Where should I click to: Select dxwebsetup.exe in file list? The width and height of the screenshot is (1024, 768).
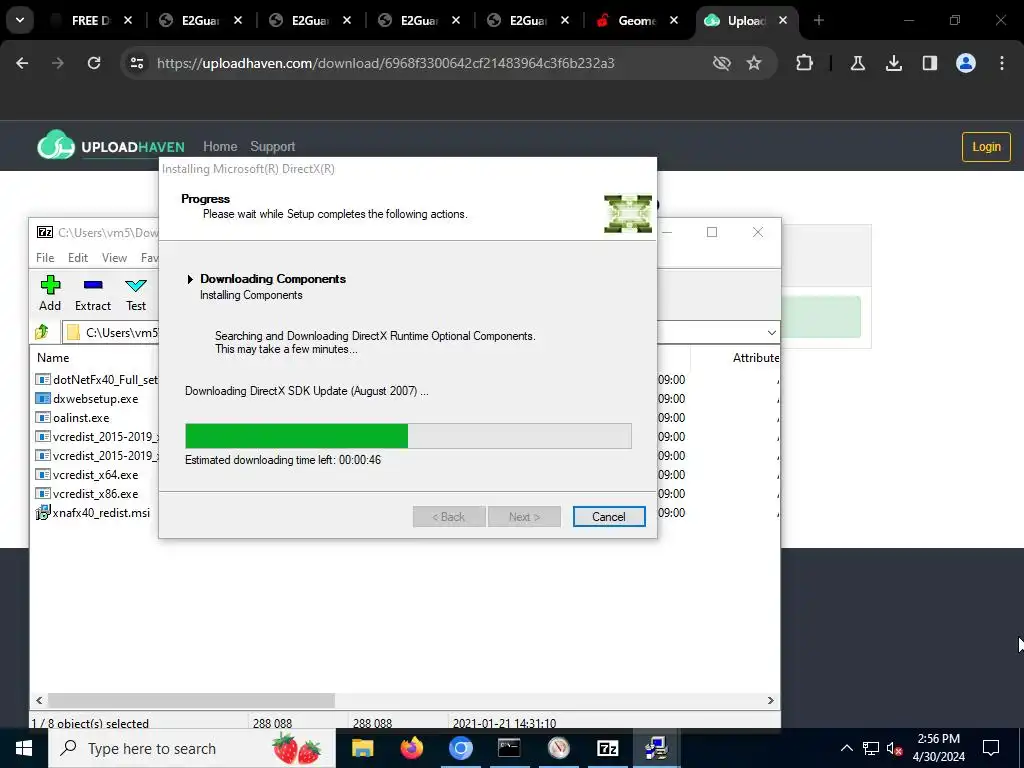(95, 398)
